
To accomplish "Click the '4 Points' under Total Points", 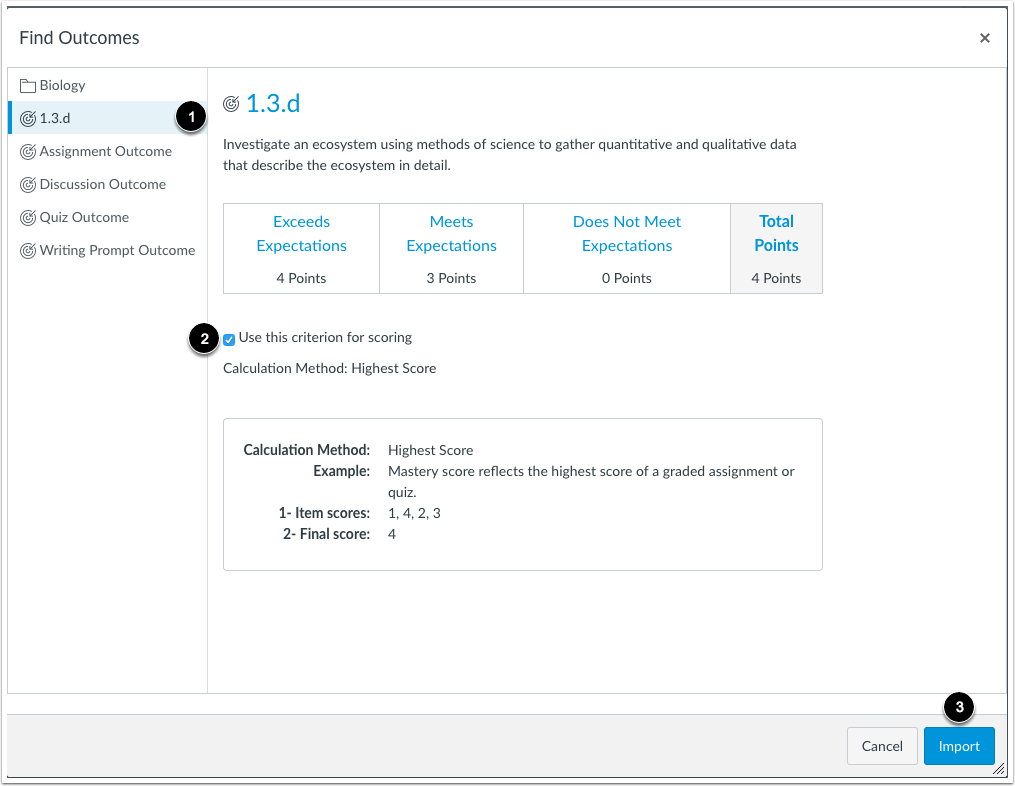I will click(776, 278).
